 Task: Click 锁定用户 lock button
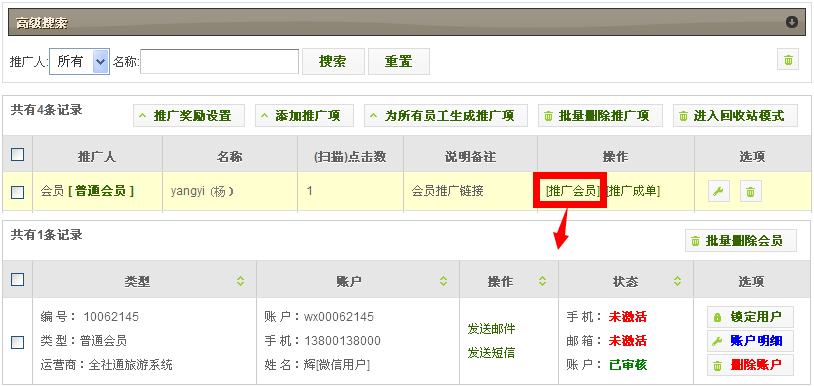750,316
